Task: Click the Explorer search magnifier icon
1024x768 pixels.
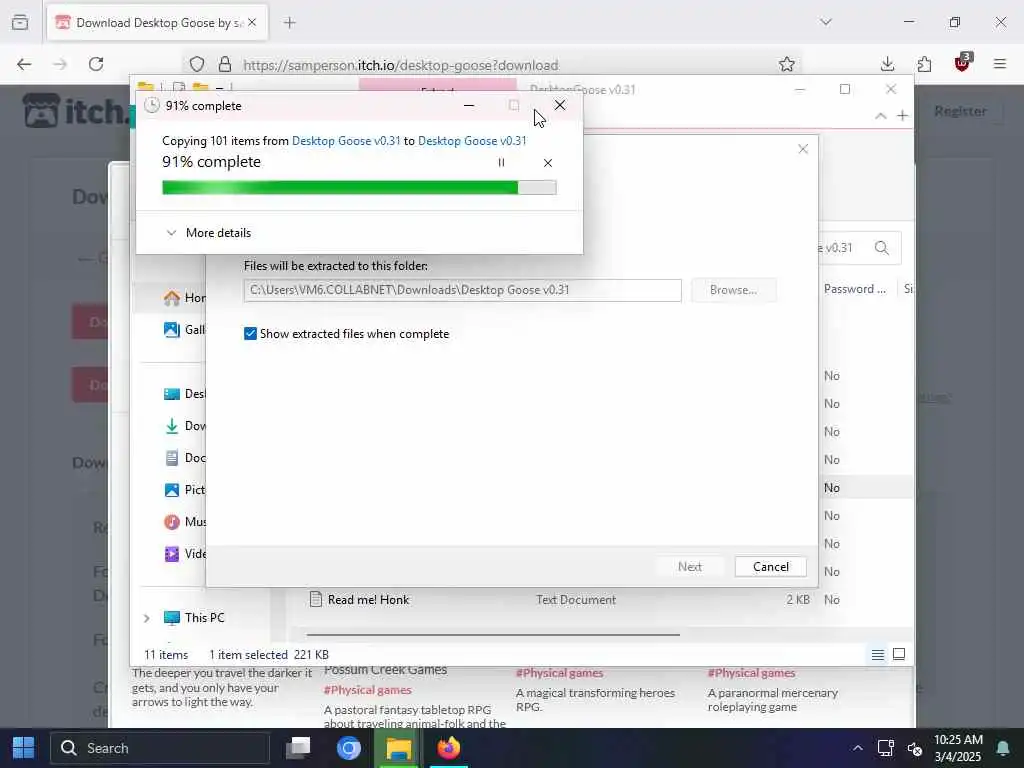Action: (x=881, y=248)
